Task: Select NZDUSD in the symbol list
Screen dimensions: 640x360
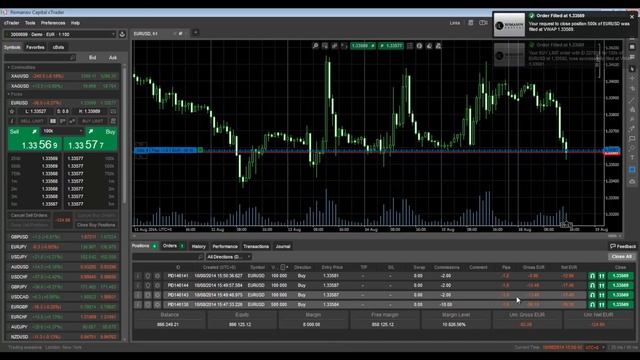Action: pos(63,337)
